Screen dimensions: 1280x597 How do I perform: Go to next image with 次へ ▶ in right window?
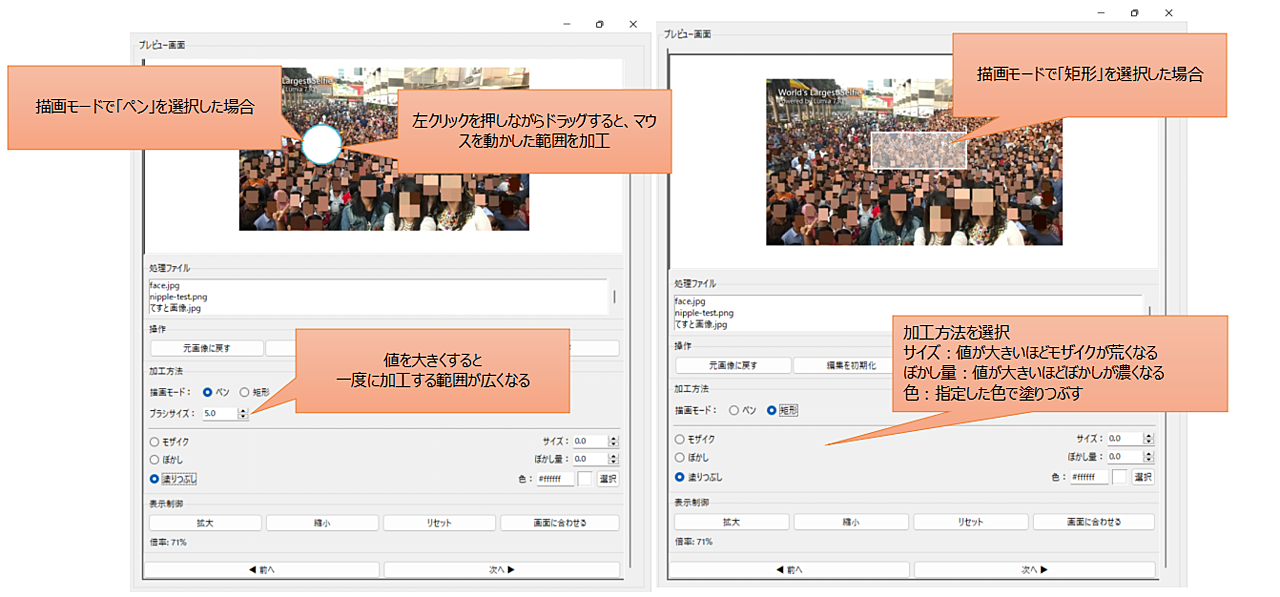pos(1033,569)
